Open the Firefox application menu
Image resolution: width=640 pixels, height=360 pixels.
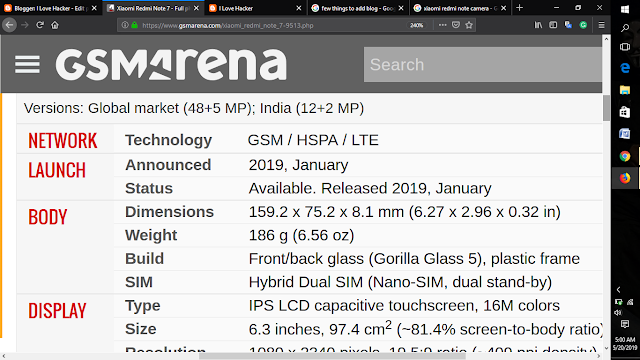pos(601,25)
